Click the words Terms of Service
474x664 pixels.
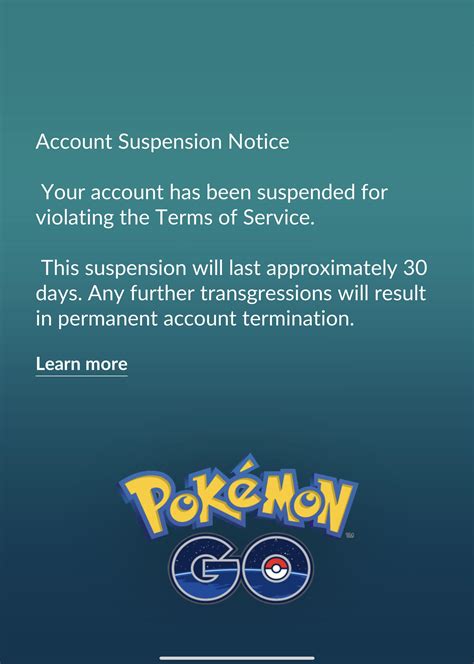235,218
